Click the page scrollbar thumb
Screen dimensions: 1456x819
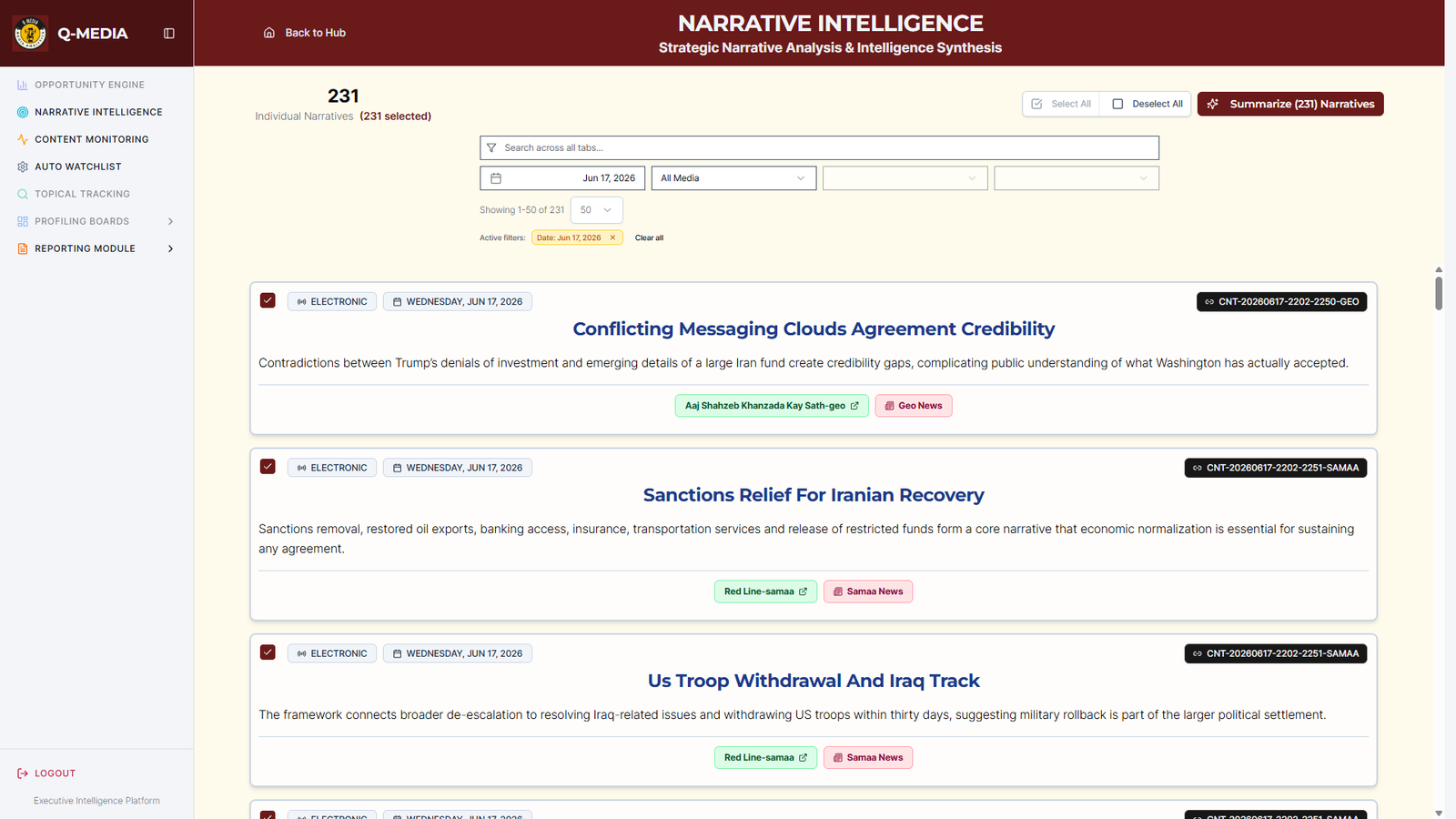click(x=1439, y=293)
